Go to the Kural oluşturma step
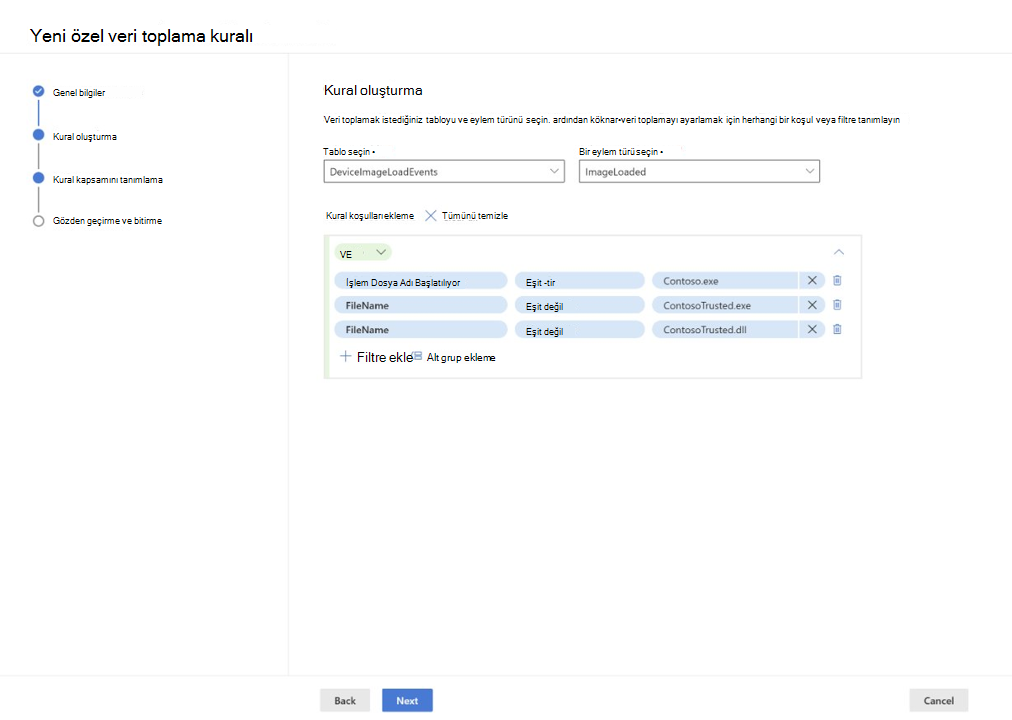The width and height of the screenshot is (1012, 720). pos(85,137)
